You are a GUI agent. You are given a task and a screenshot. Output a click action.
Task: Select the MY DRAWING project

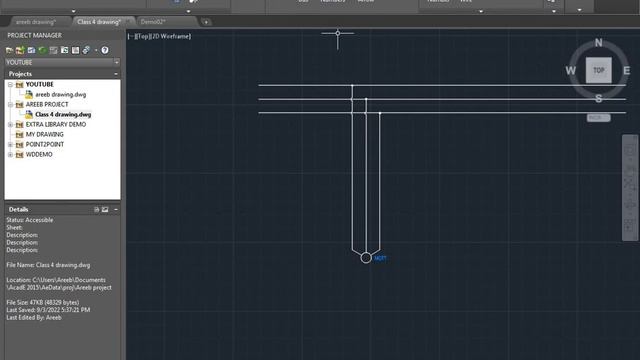click(x=44, y=134)
